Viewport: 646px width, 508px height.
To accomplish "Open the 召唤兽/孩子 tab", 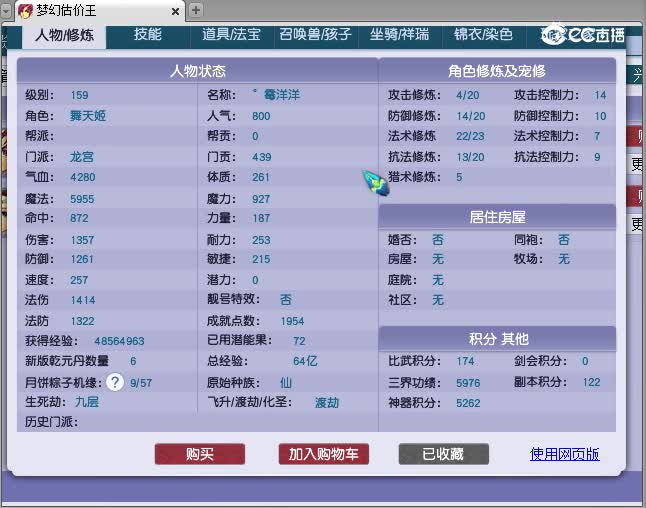I will click(x=316, y=34).
